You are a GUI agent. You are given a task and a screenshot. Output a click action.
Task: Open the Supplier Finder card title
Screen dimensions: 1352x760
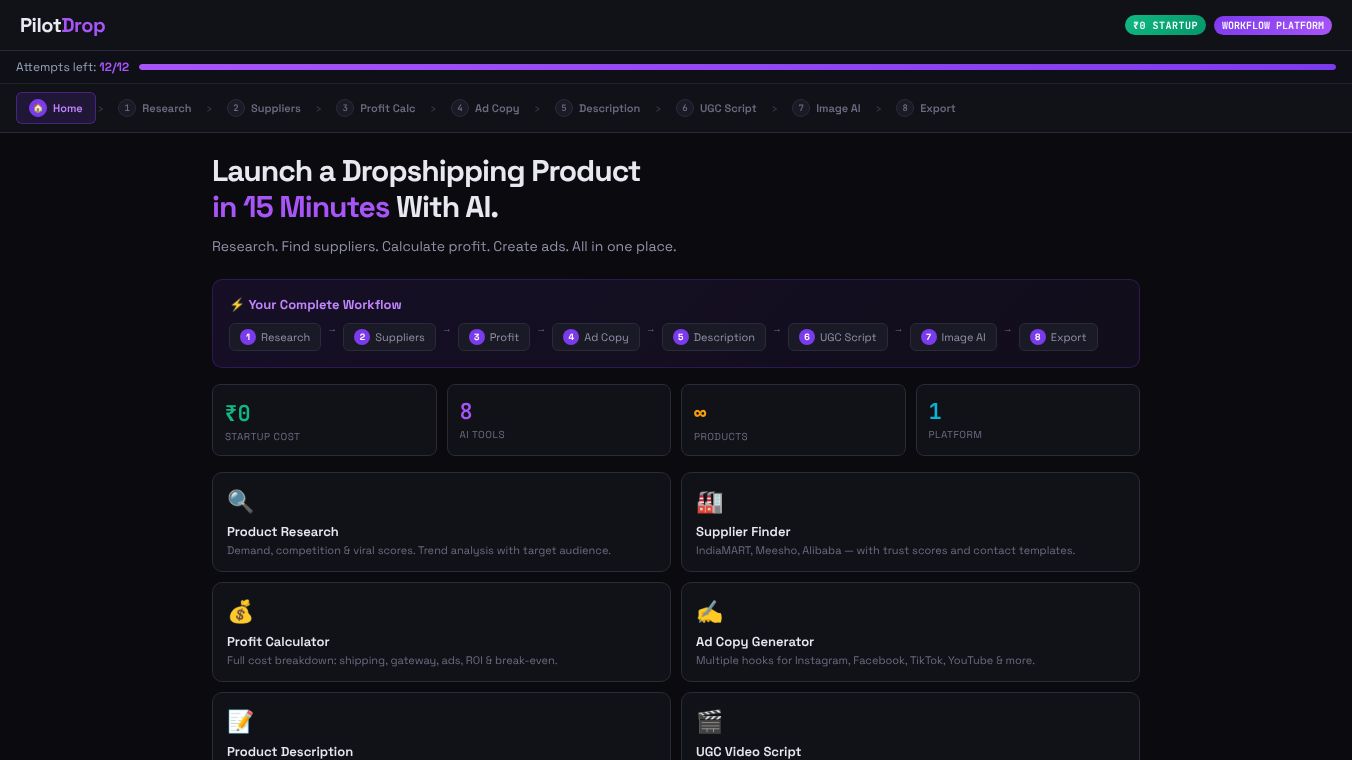click(743, 532)
